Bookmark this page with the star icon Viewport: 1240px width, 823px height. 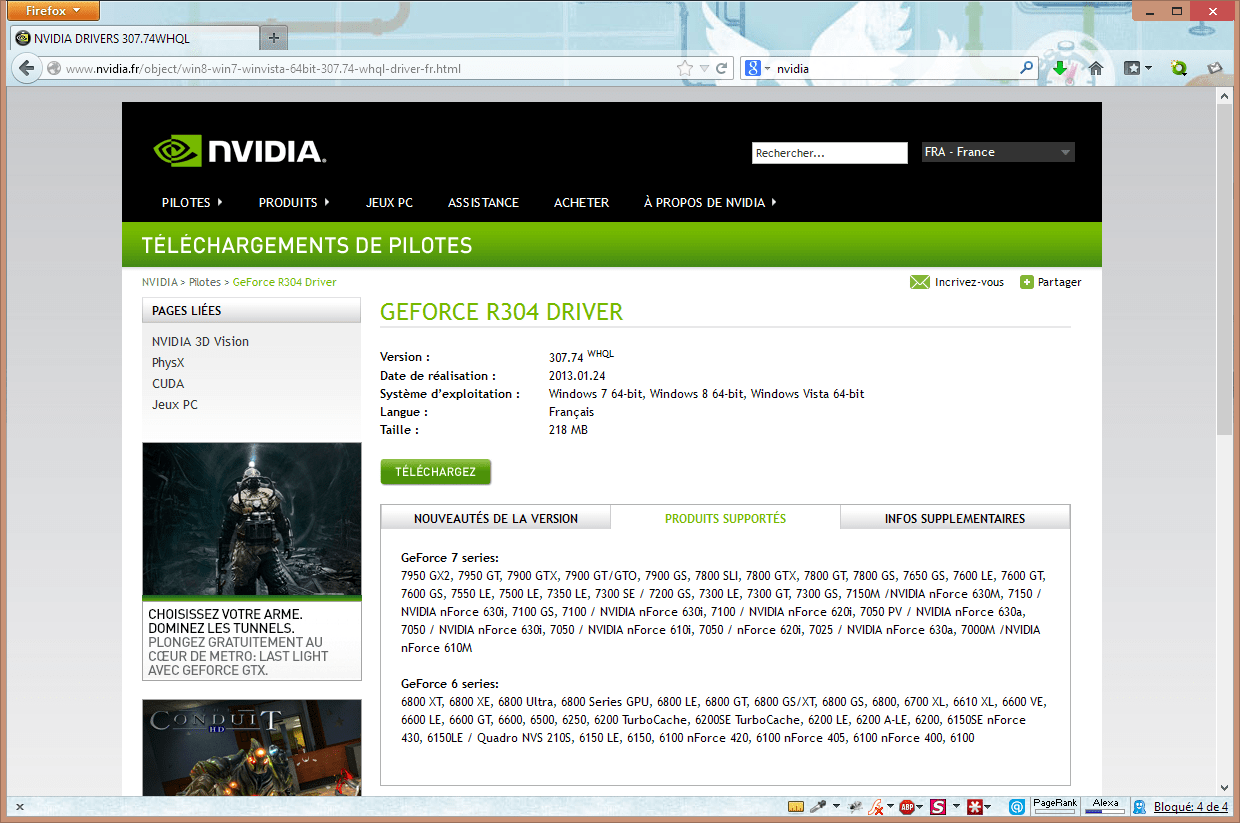click(684, 69)
